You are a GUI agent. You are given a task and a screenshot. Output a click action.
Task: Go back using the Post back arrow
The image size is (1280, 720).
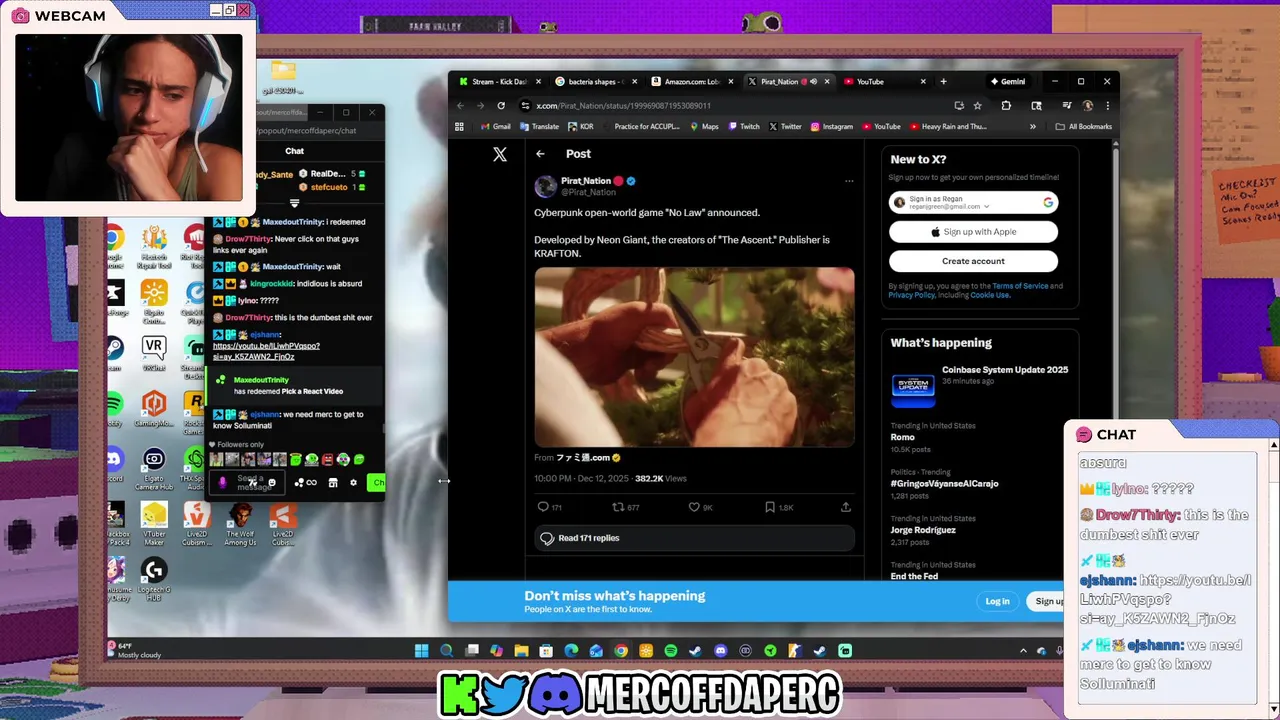click(540, 154)
